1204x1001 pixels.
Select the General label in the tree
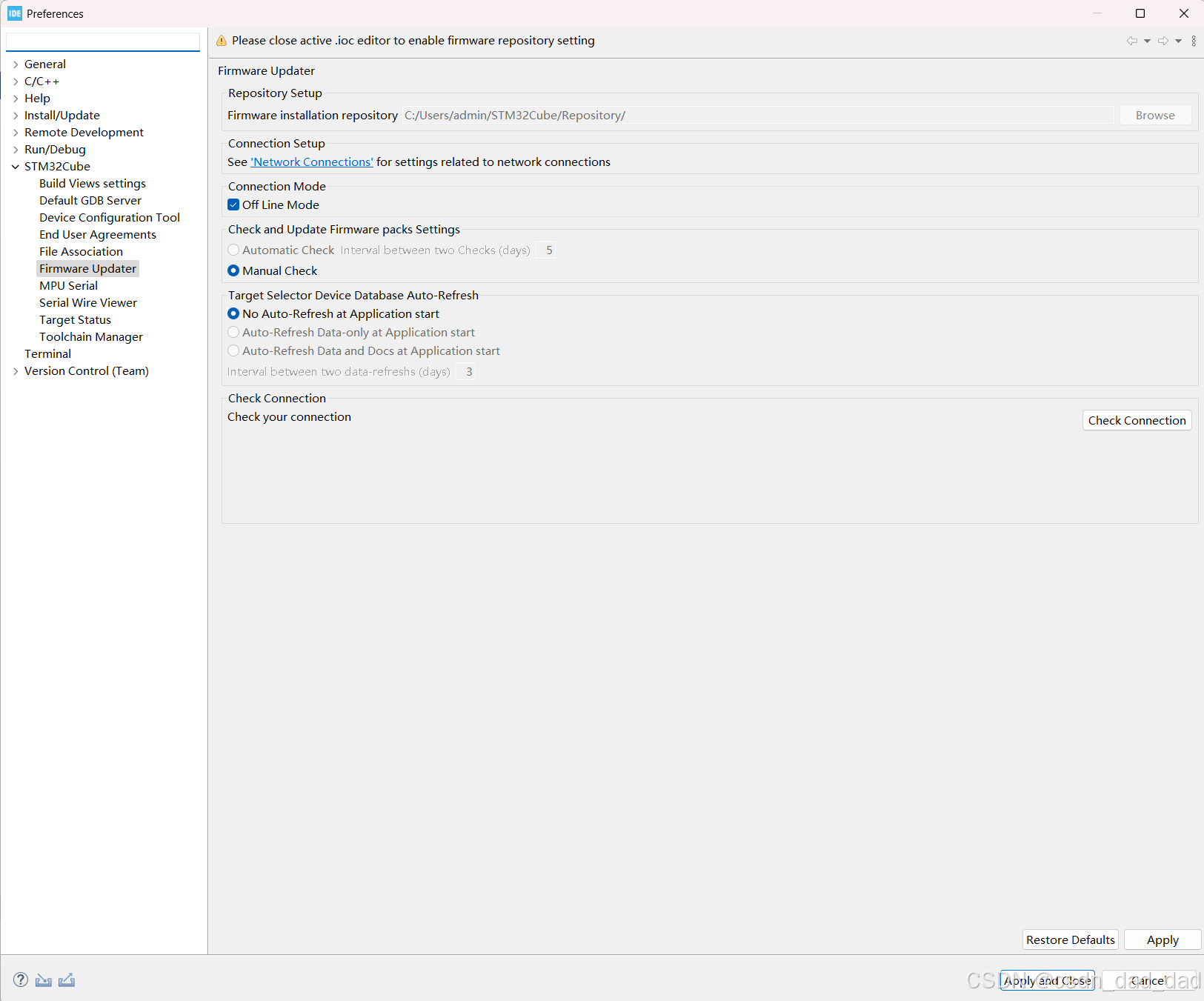(45, 64)
